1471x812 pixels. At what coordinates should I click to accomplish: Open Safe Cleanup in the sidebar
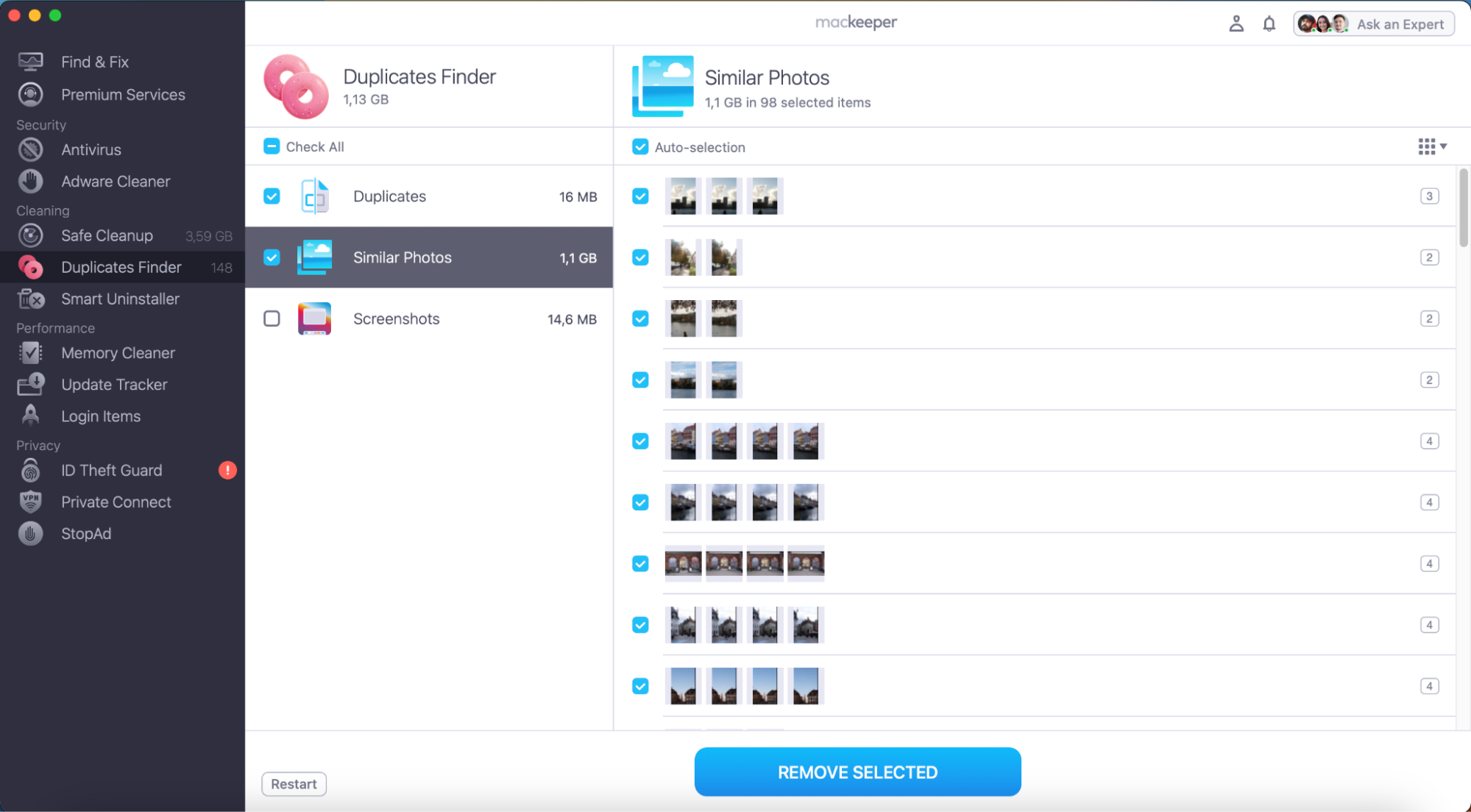[122, 235]
